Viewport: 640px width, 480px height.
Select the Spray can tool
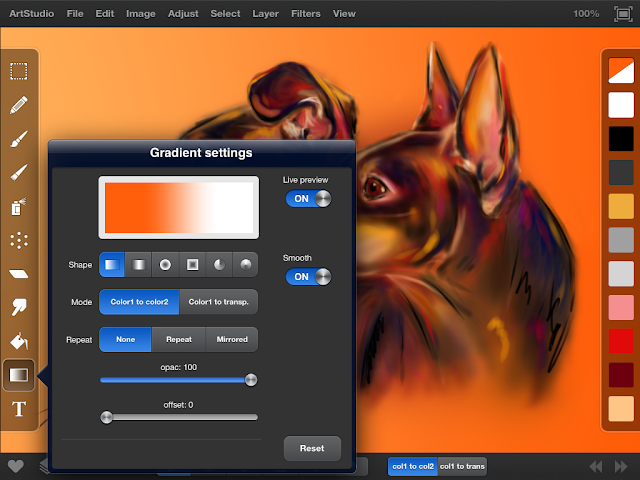[x=19, y=207]
